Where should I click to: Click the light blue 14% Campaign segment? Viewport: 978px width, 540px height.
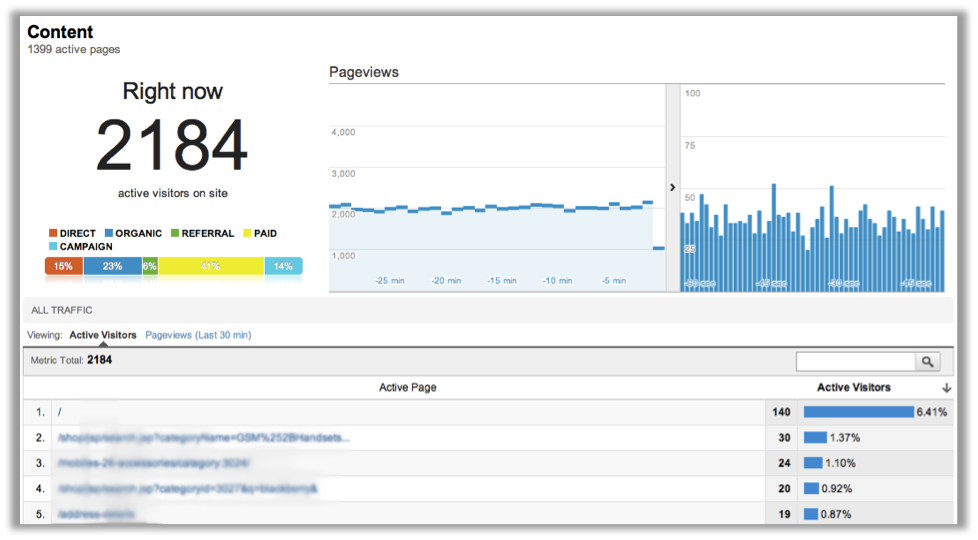coord(283,266)
